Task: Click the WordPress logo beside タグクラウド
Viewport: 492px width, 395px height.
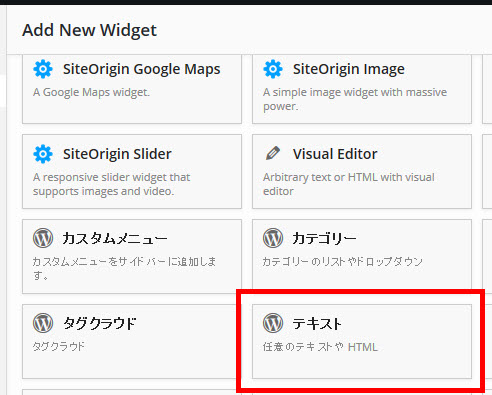Action: 43,323
